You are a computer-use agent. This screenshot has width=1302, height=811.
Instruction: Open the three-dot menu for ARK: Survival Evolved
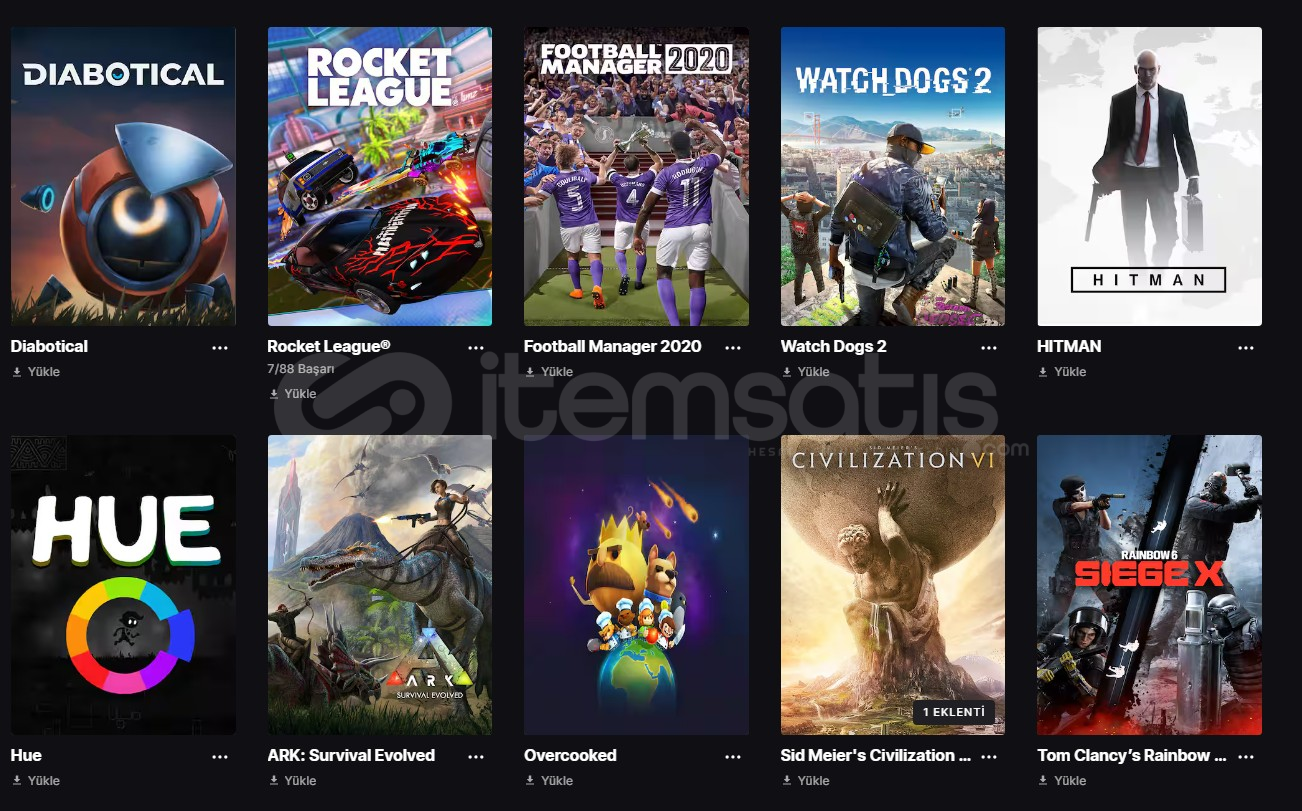[x=476, y=757]
